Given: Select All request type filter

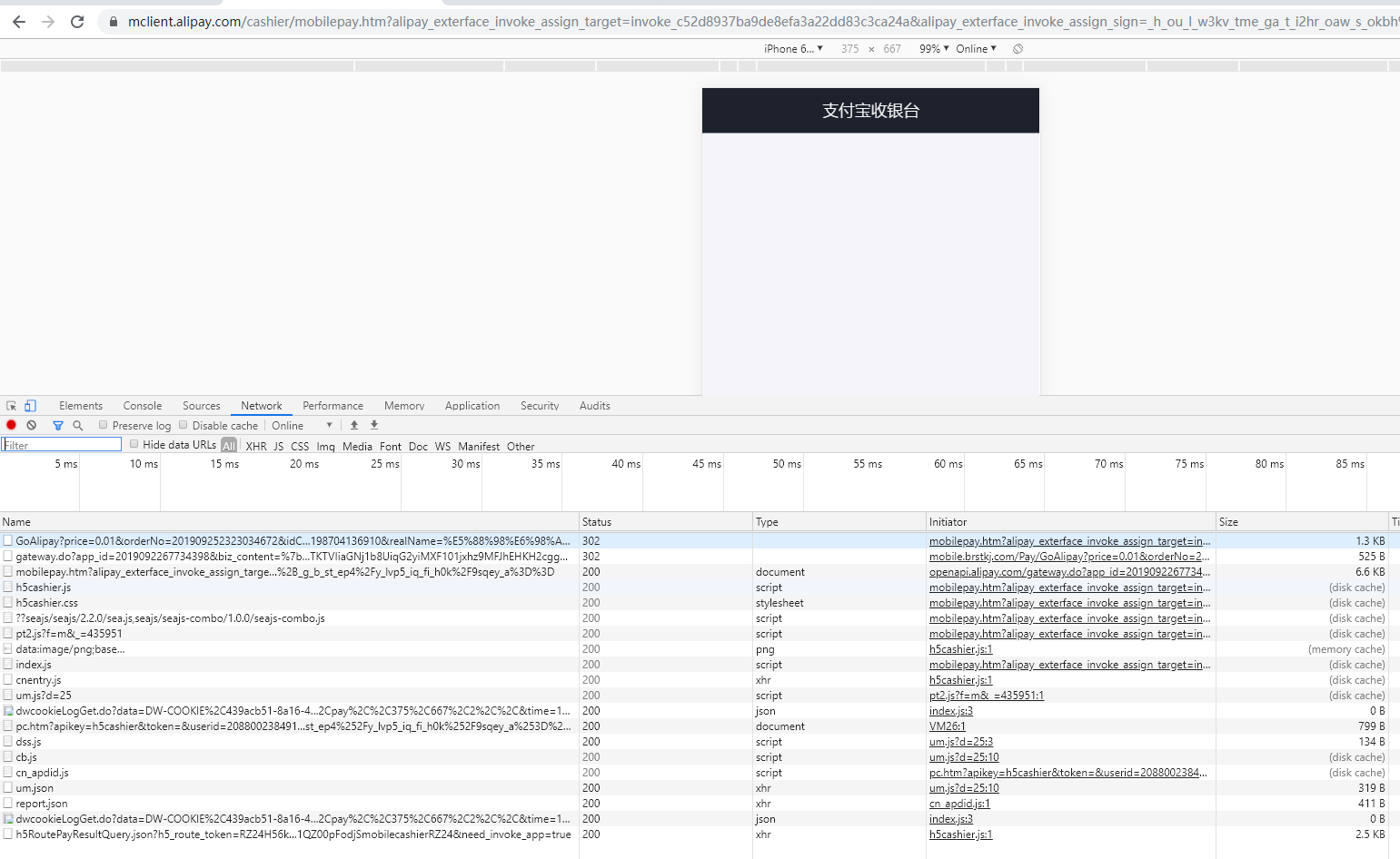Looking at the screenshot, I should click(x=229, y=446).
